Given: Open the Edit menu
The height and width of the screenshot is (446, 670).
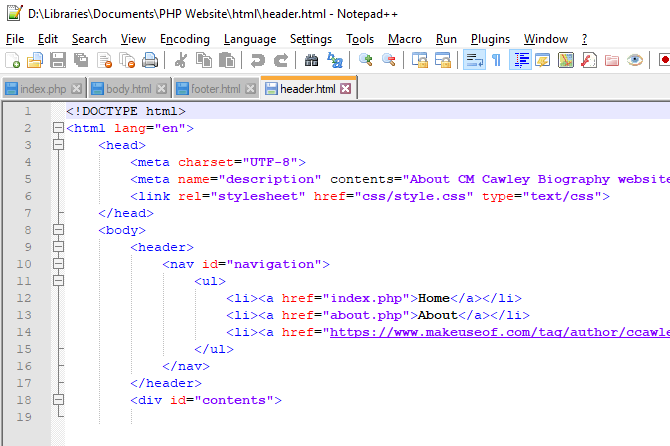Looking at the screenshot, I should [x=48, y=39].
